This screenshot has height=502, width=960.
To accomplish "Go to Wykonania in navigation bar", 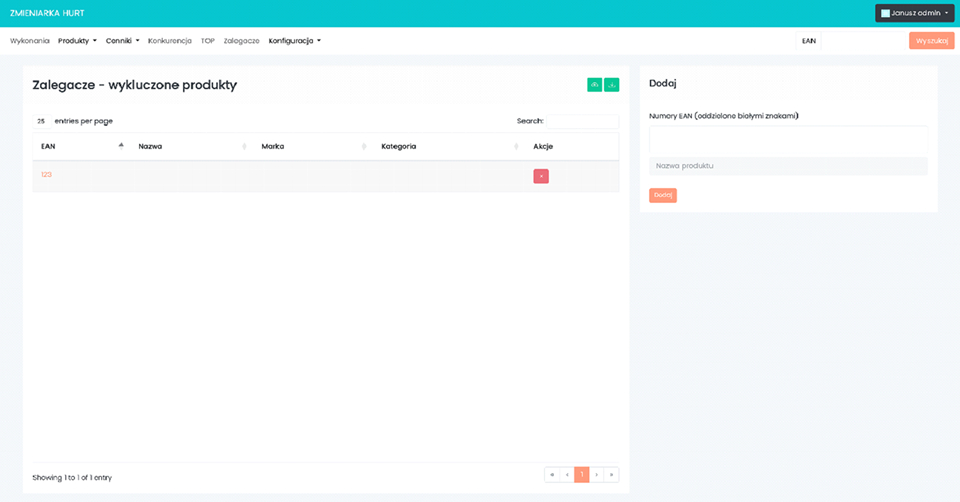I will coord(30,41).
